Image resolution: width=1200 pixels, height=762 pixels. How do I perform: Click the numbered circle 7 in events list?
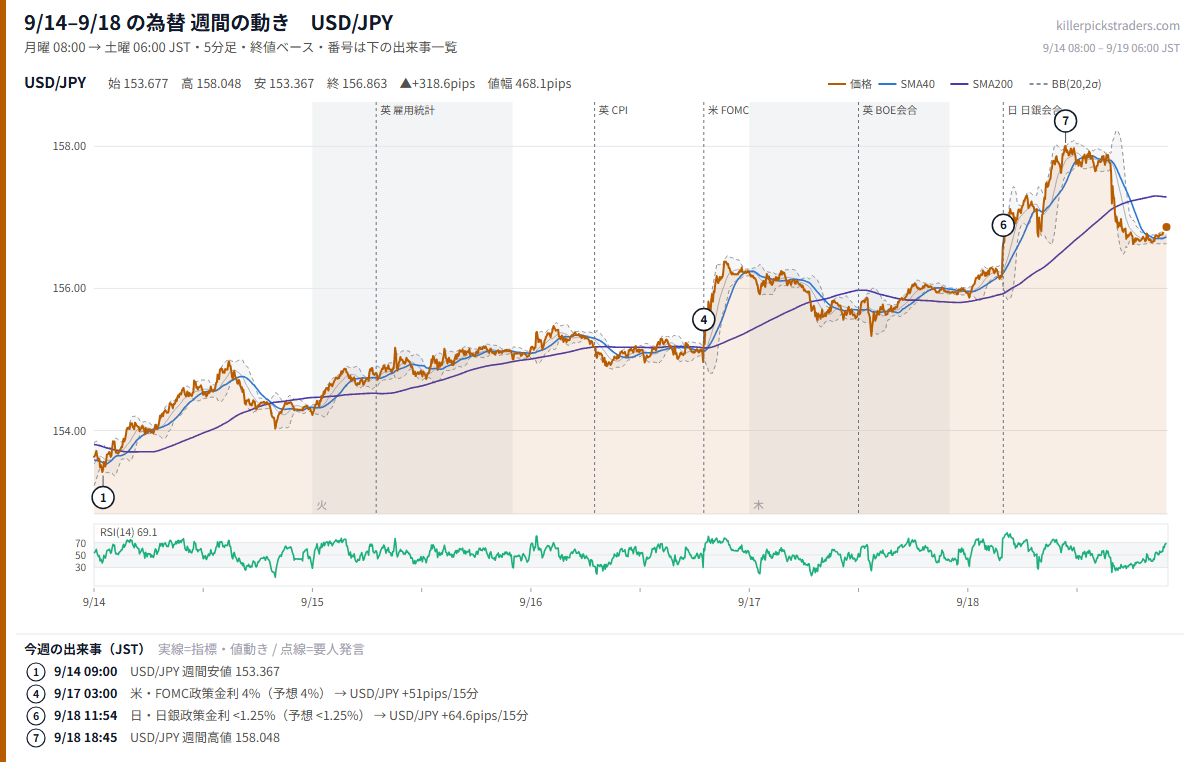point(36,738)
